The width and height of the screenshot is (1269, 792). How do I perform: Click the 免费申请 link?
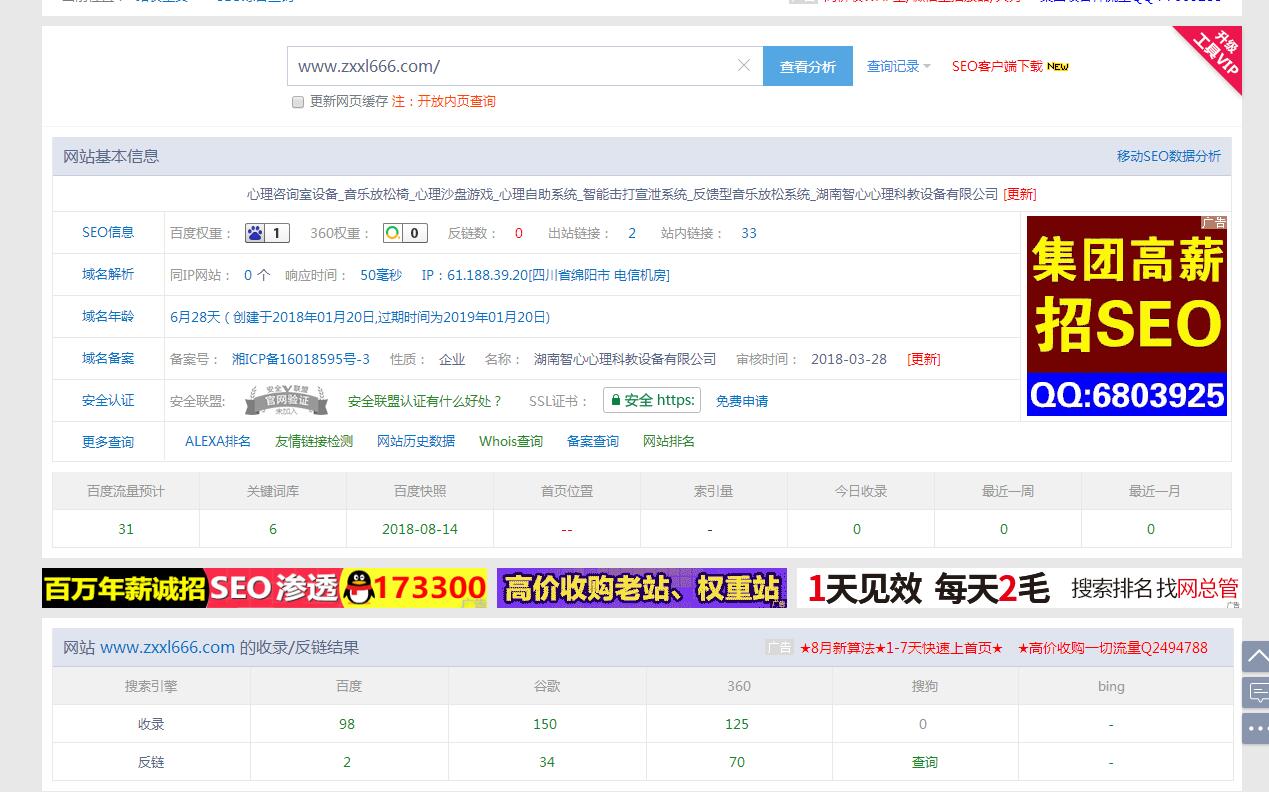coord(742,401)
